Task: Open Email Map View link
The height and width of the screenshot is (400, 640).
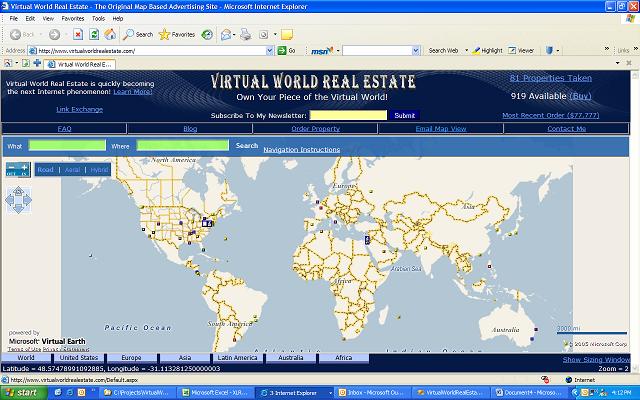Action: [441, 129]
